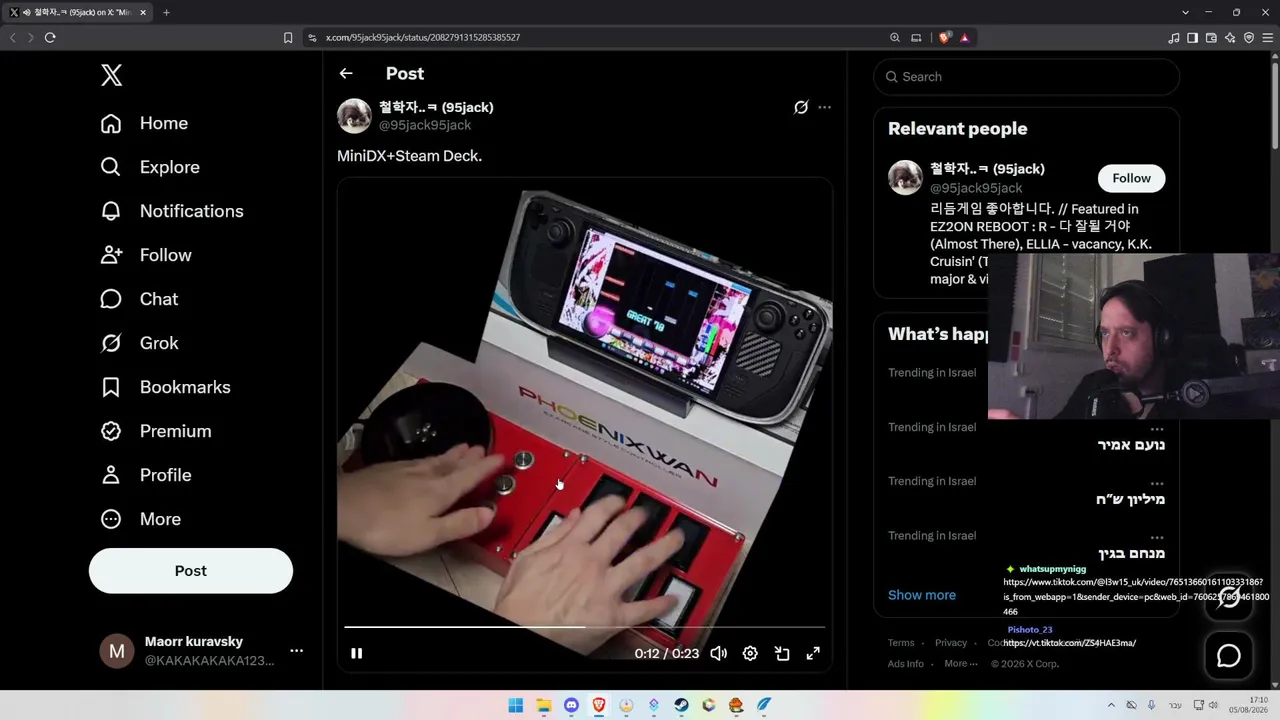Open the Brave VPN shield icon
This screenshot has width=1280, height=720.
click(x=1249, y=37)
